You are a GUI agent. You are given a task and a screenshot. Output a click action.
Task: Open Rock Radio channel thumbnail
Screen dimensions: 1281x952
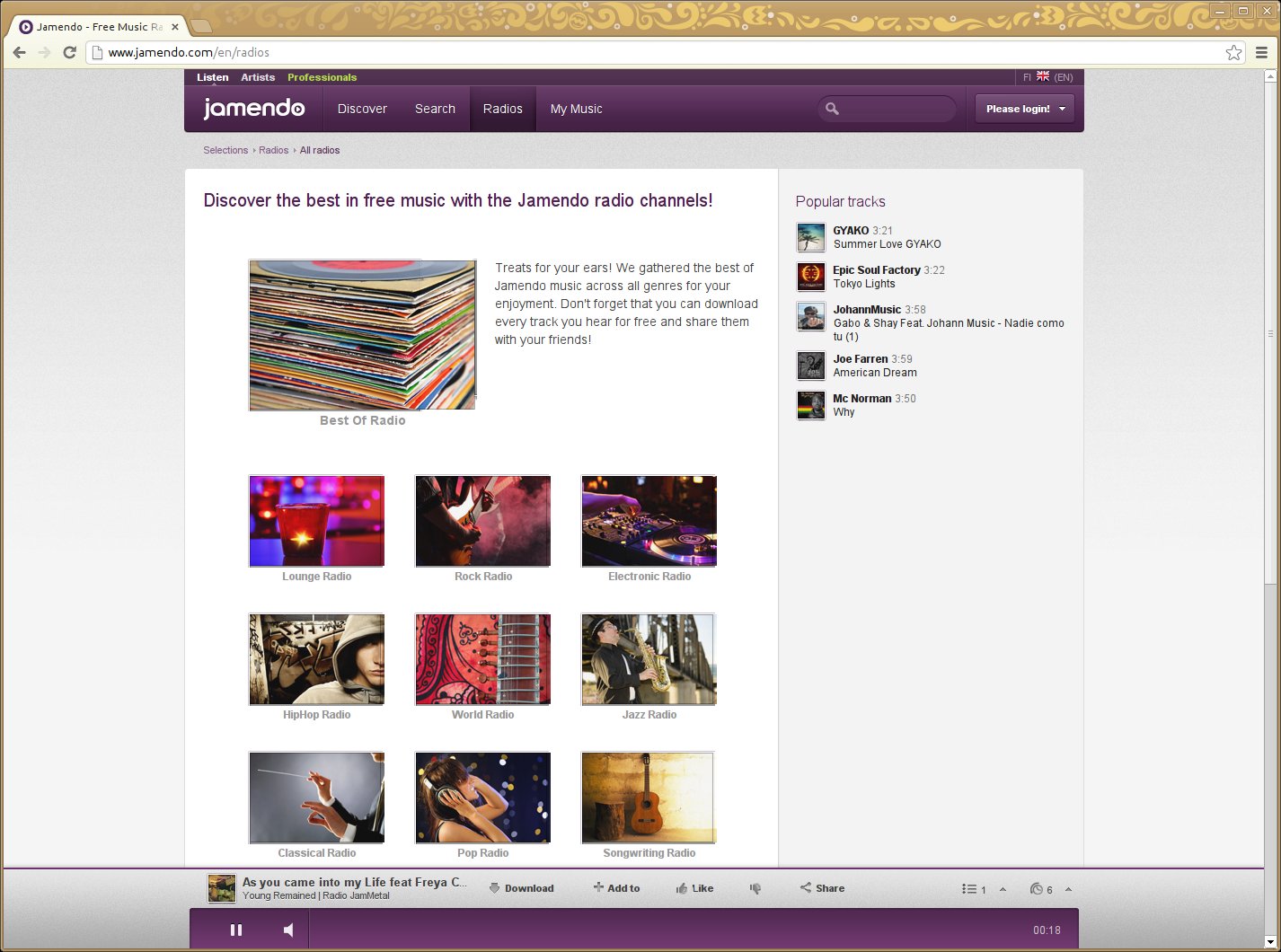pyautogui.click(x=482, y=521)
